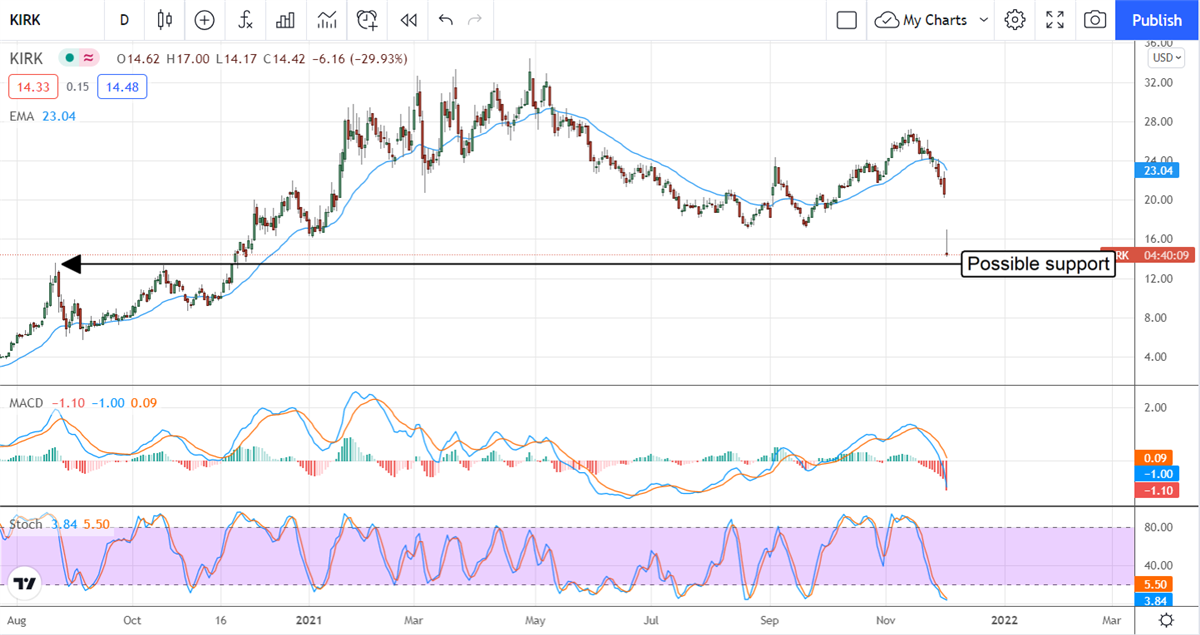The height and width of the screenshot is (635, 1200).
Task: Open the fx indicators menu
Action: pos(245,19)
